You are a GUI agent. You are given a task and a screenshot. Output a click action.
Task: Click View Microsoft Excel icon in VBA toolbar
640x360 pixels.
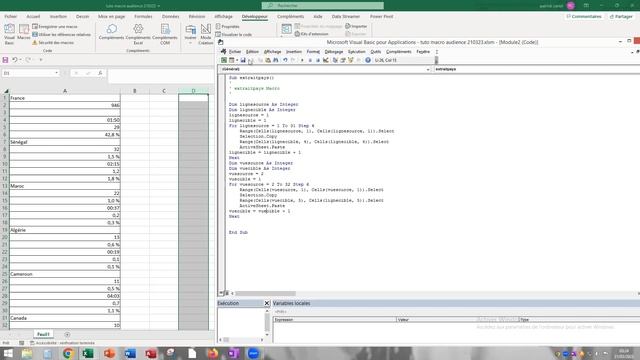coord(224,60)
